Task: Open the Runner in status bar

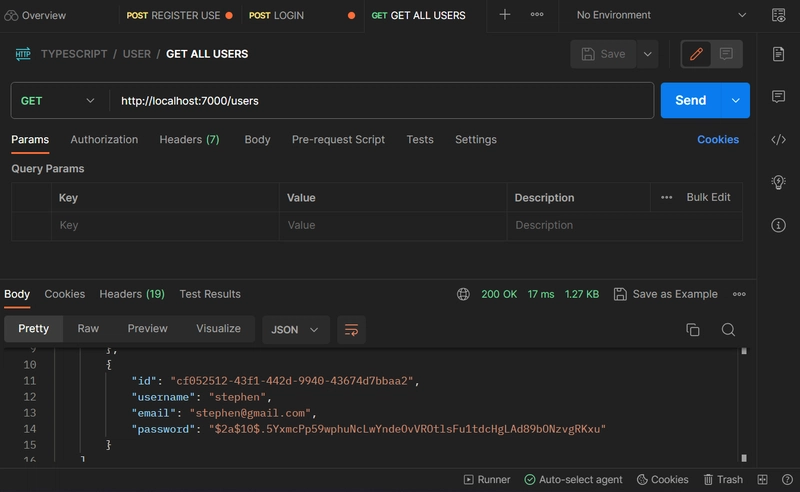Action: coord(487,480)
